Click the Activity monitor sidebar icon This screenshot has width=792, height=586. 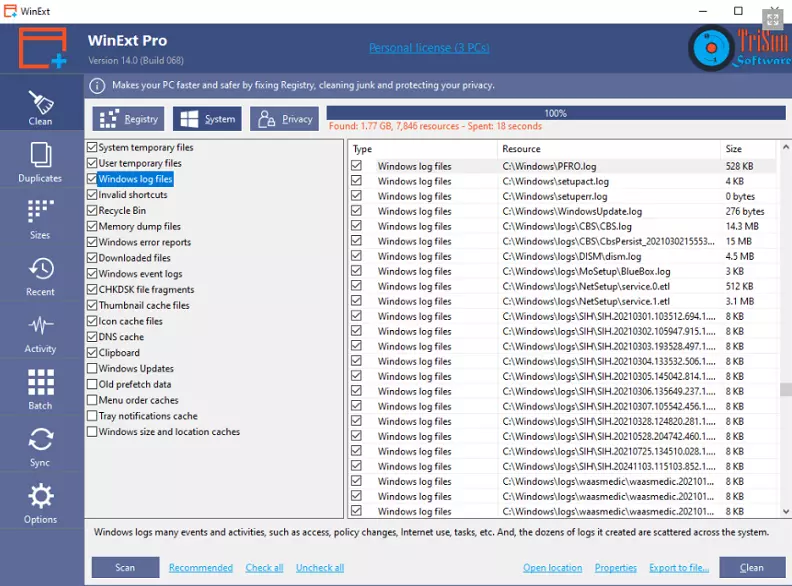40,333
